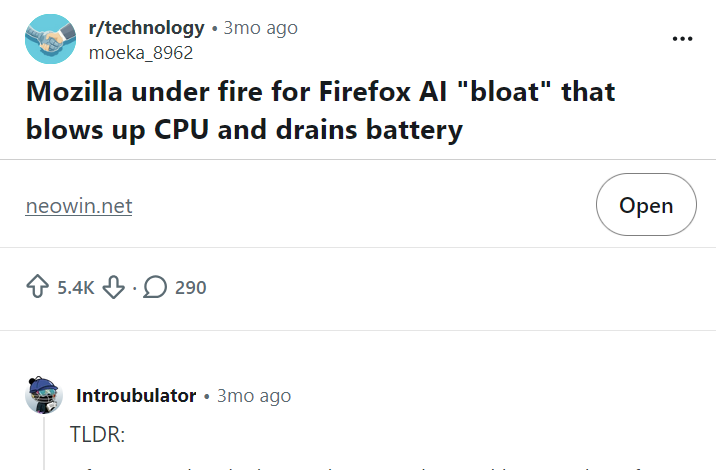Click the post's "3mo ago" timestamp

click(260, 28)
